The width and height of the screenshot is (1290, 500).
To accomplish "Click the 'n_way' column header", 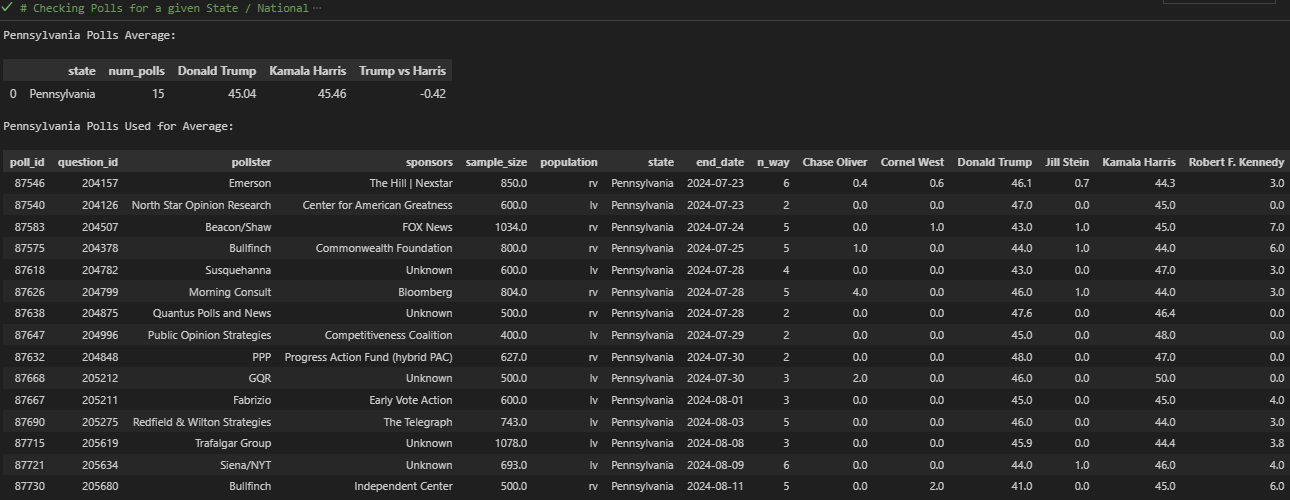I will pyautogui.click(x=773, y=162).
